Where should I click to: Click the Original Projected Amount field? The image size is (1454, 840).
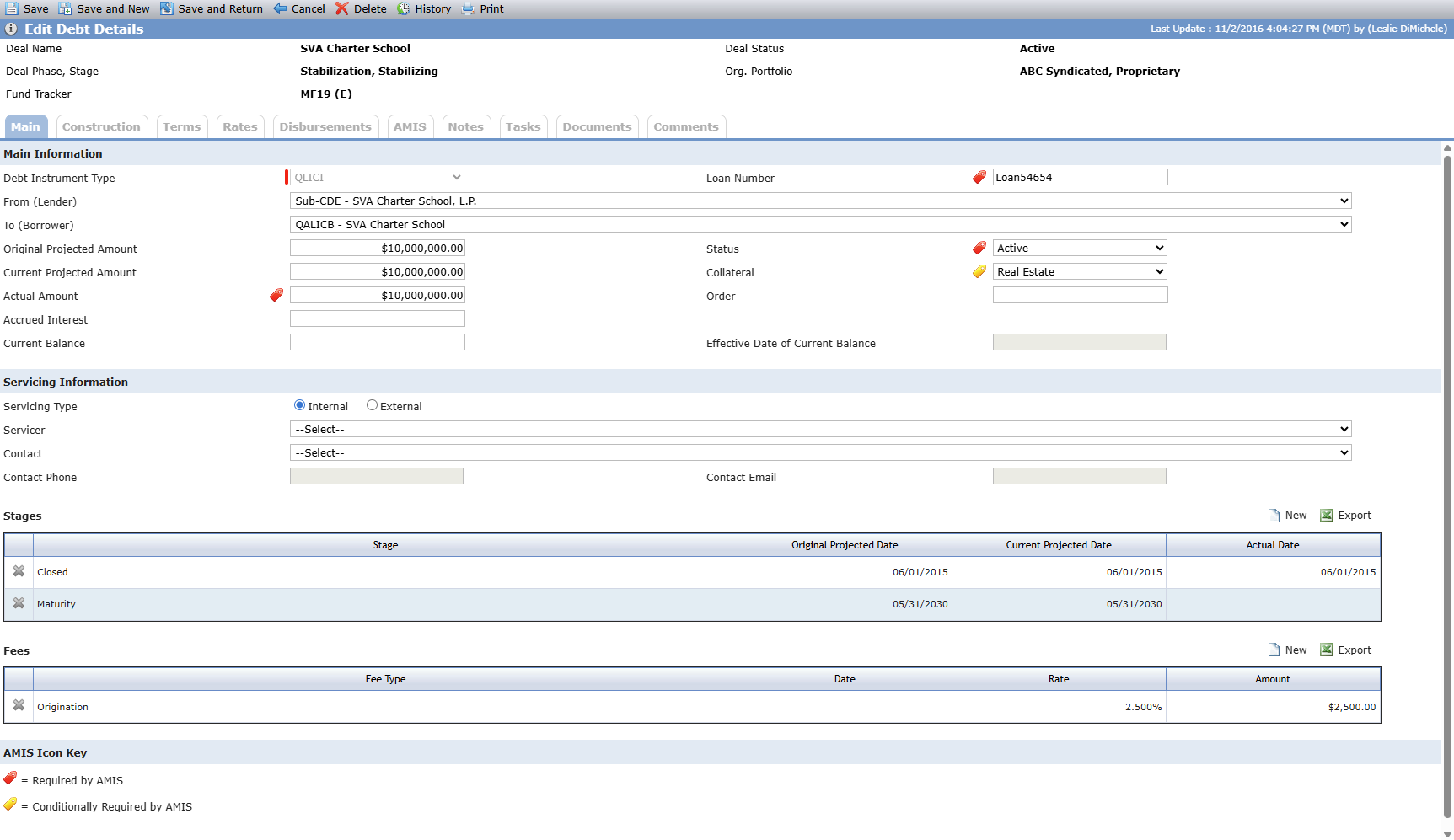tap(378, 248)
